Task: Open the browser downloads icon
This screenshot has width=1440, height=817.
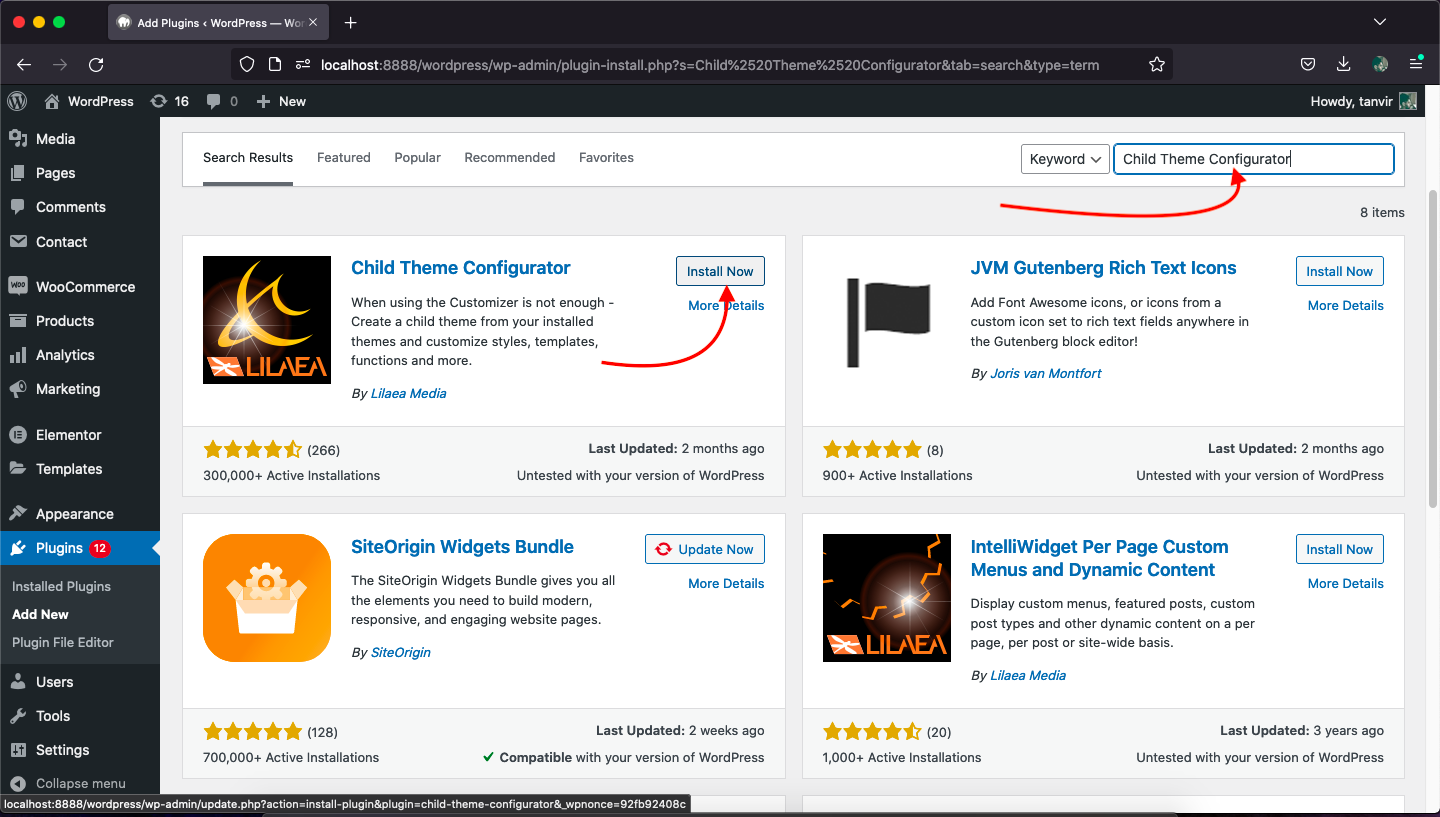Action: pos(1343,65)
